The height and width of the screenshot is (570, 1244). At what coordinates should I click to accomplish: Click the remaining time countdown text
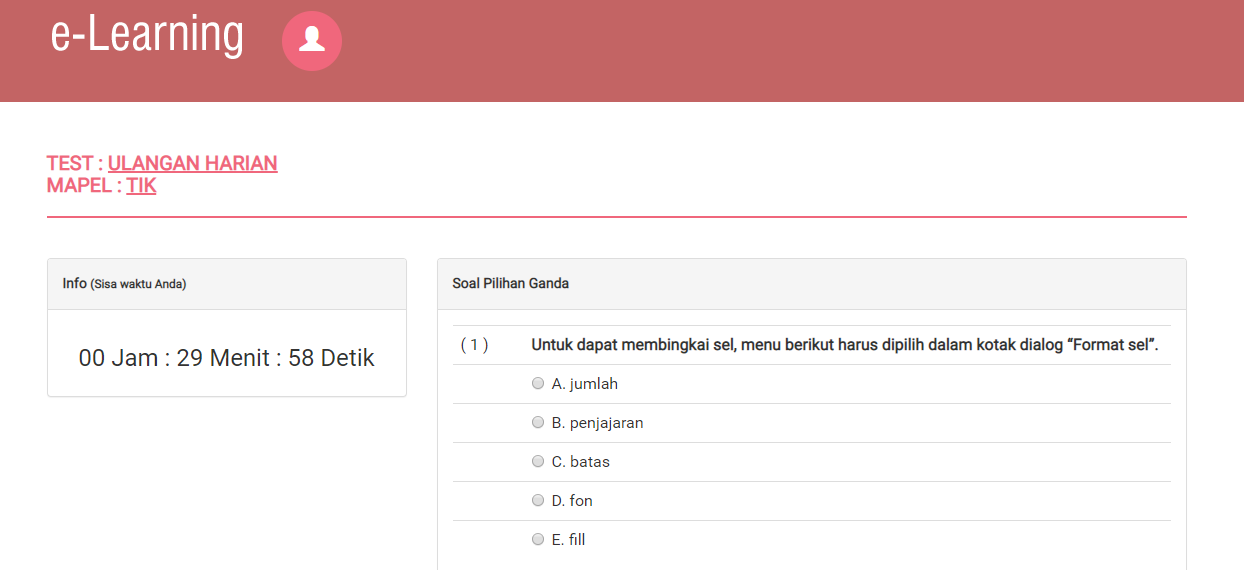(227, 358)
